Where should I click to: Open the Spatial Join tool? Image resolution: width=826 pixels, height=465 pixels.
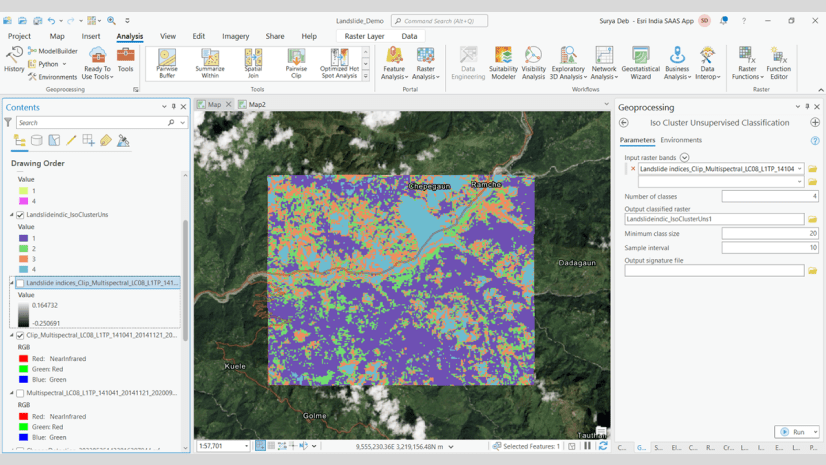coord(253,63)
